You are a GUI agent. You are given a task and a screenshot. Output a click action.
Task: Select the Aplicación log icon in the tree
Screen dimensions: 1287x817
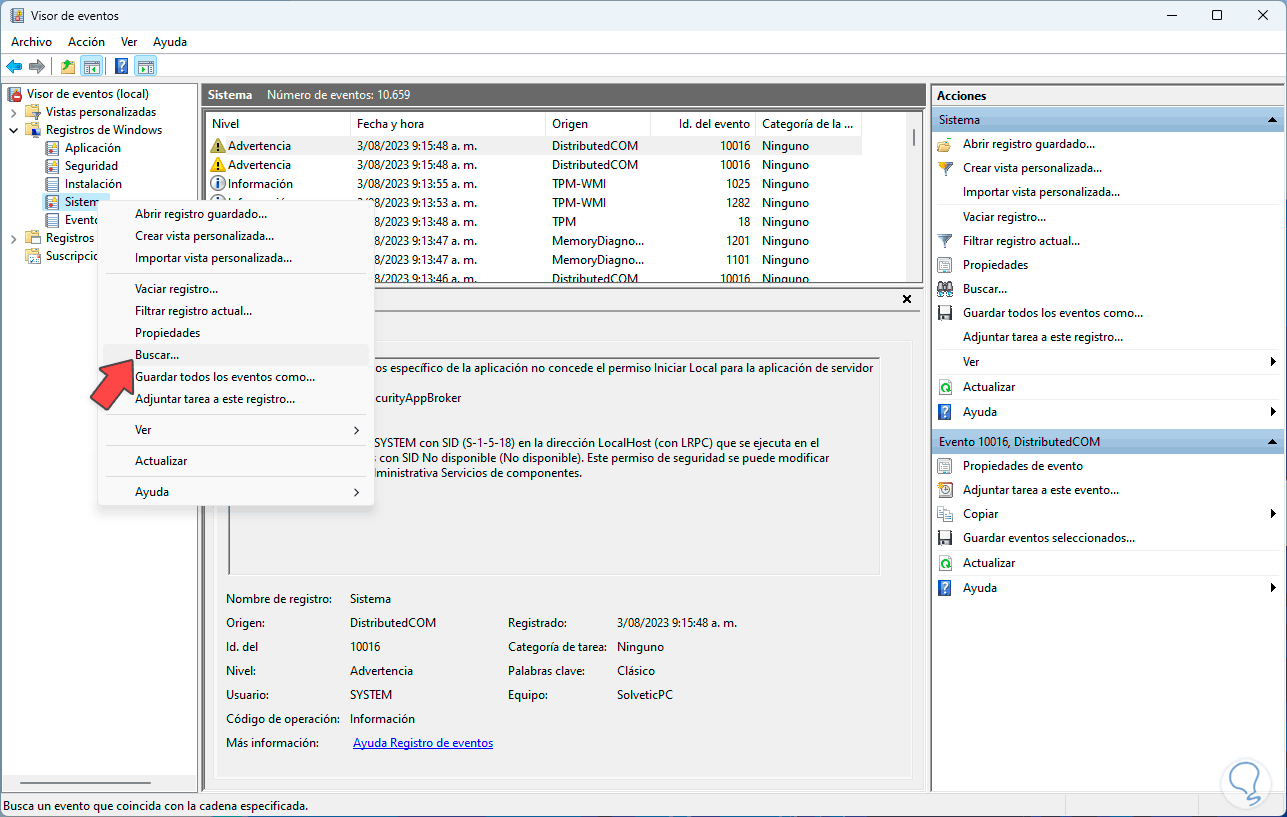[x=53, y=148]
